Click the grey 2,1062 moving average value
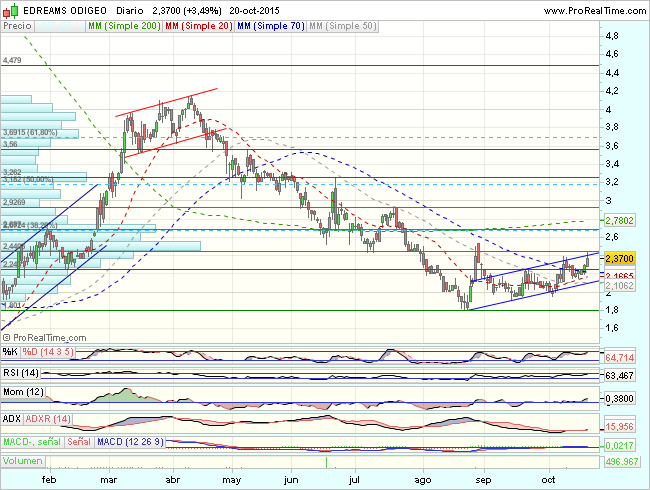The height and width of the screenshot is (490, 650). coord(619,285)
